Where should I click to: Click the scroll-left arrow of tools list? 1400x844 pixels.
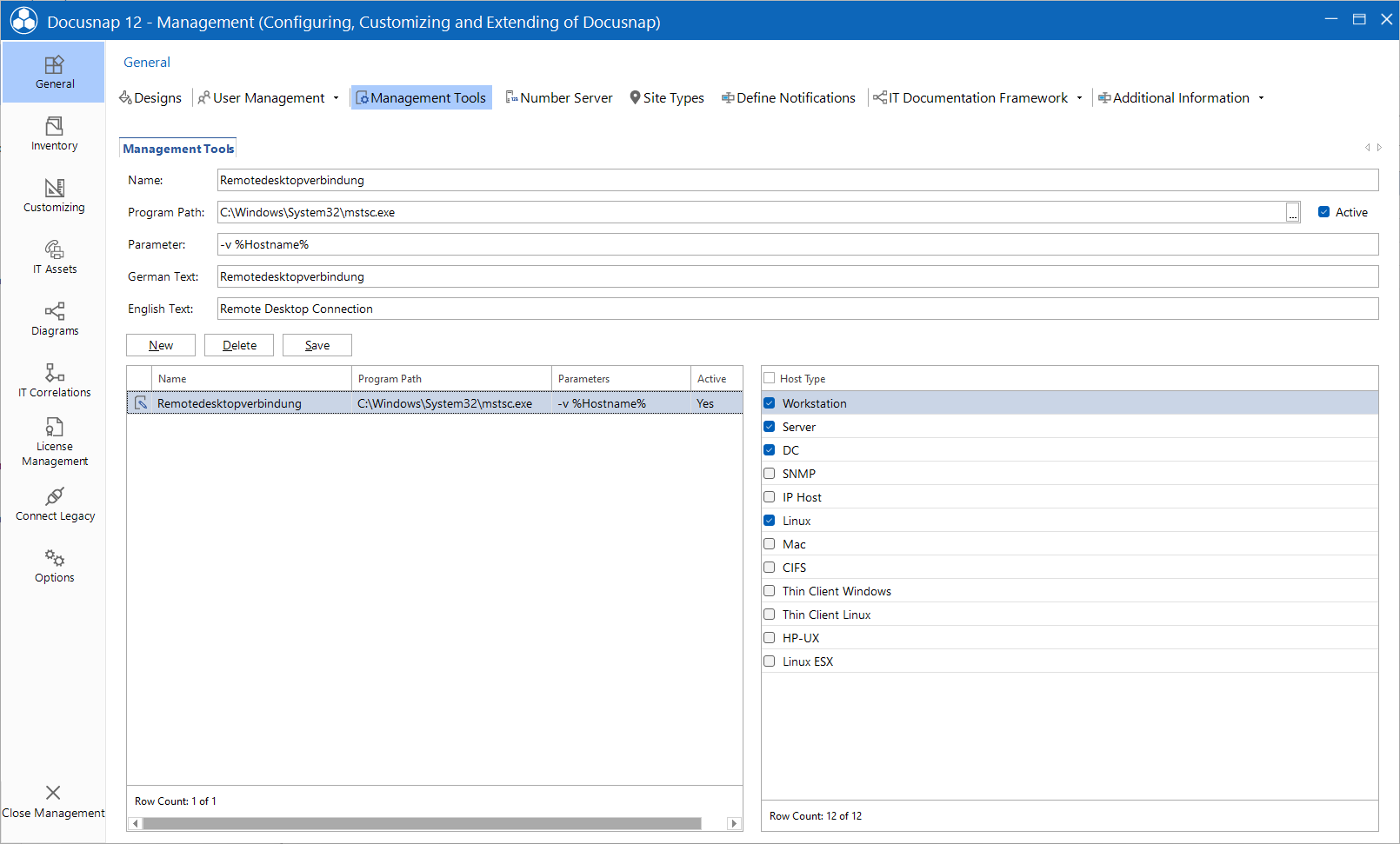click(x=135, y=823)
